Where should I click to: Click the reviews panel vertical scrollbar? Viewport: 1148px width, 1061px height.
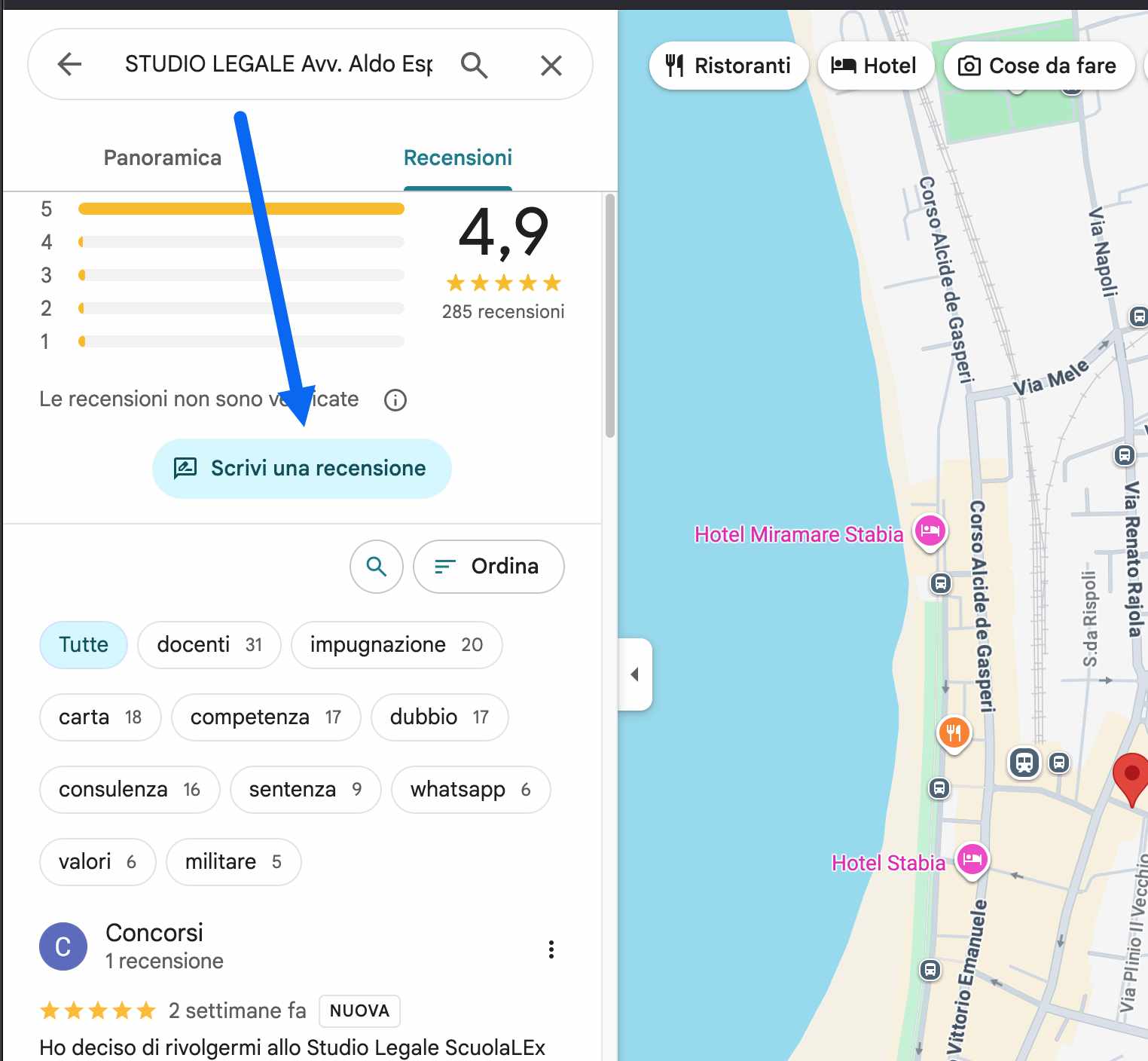point(609,316)
